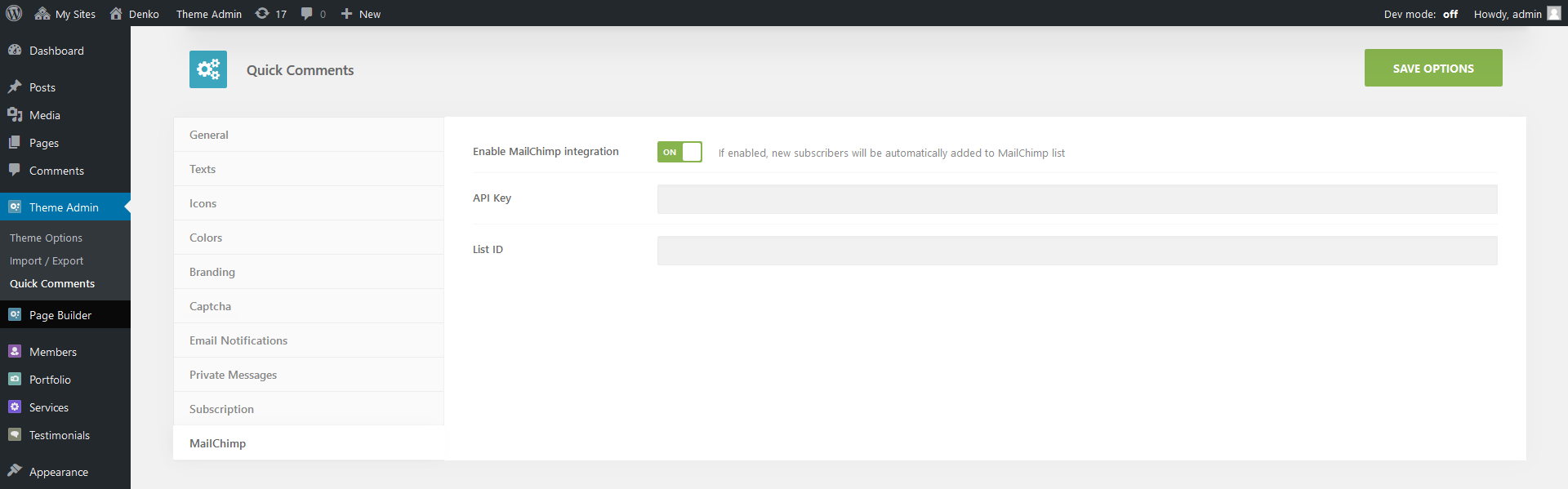
Task: Open the Import / Export link
Action: tap(47, 260)
